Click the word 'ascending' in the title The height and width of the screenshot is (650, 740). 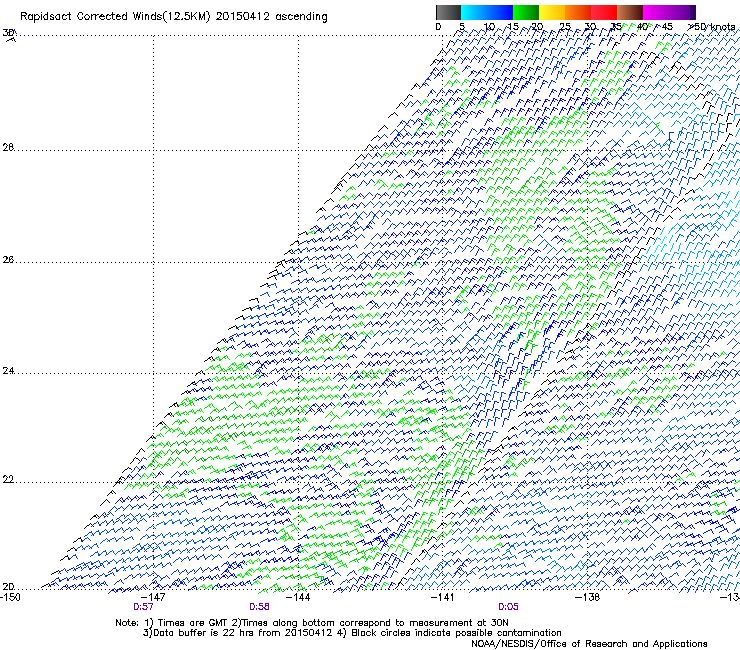pos(301,17)
